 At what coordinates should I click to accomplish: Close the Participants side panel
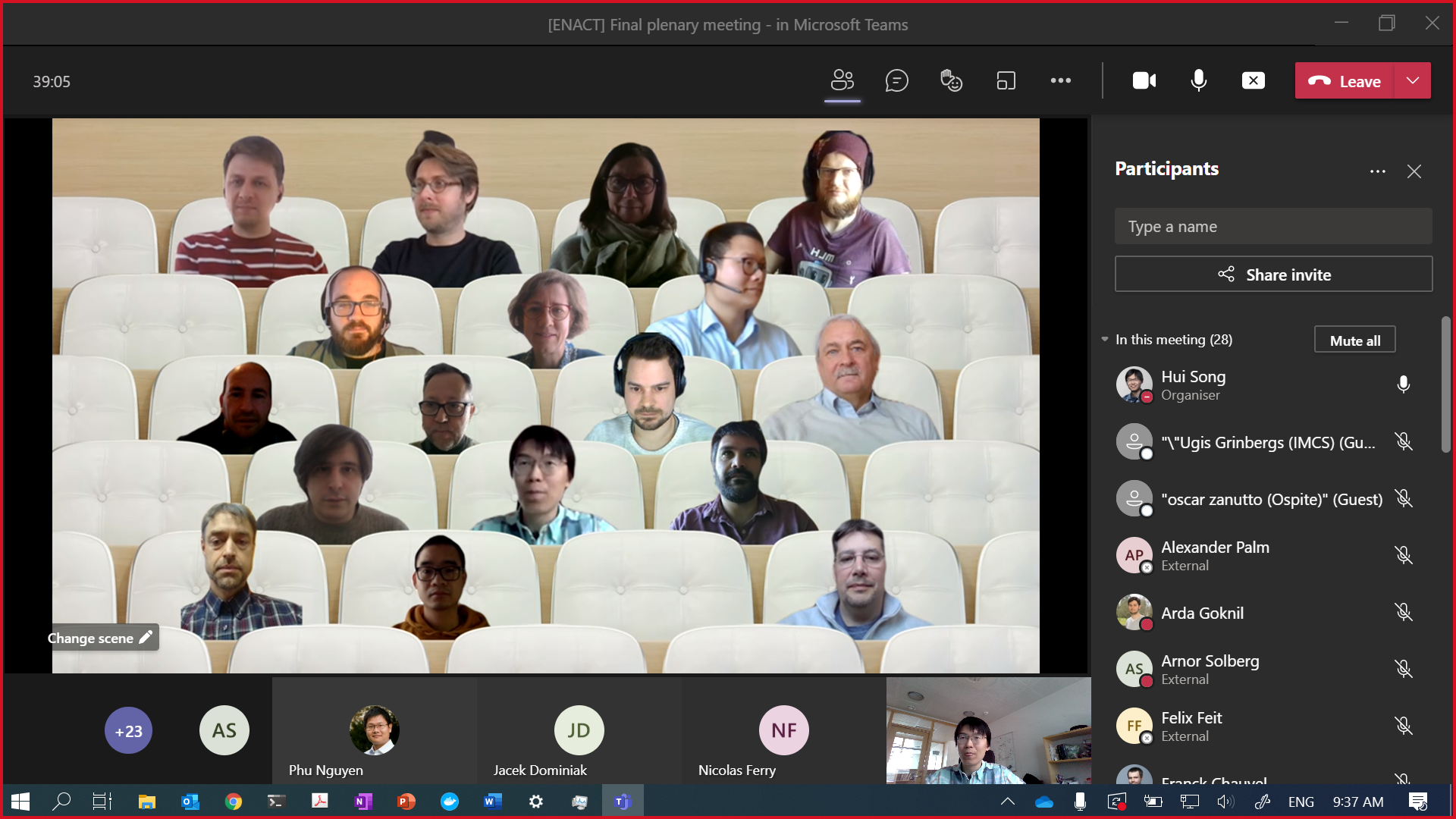pos(1414,171)
